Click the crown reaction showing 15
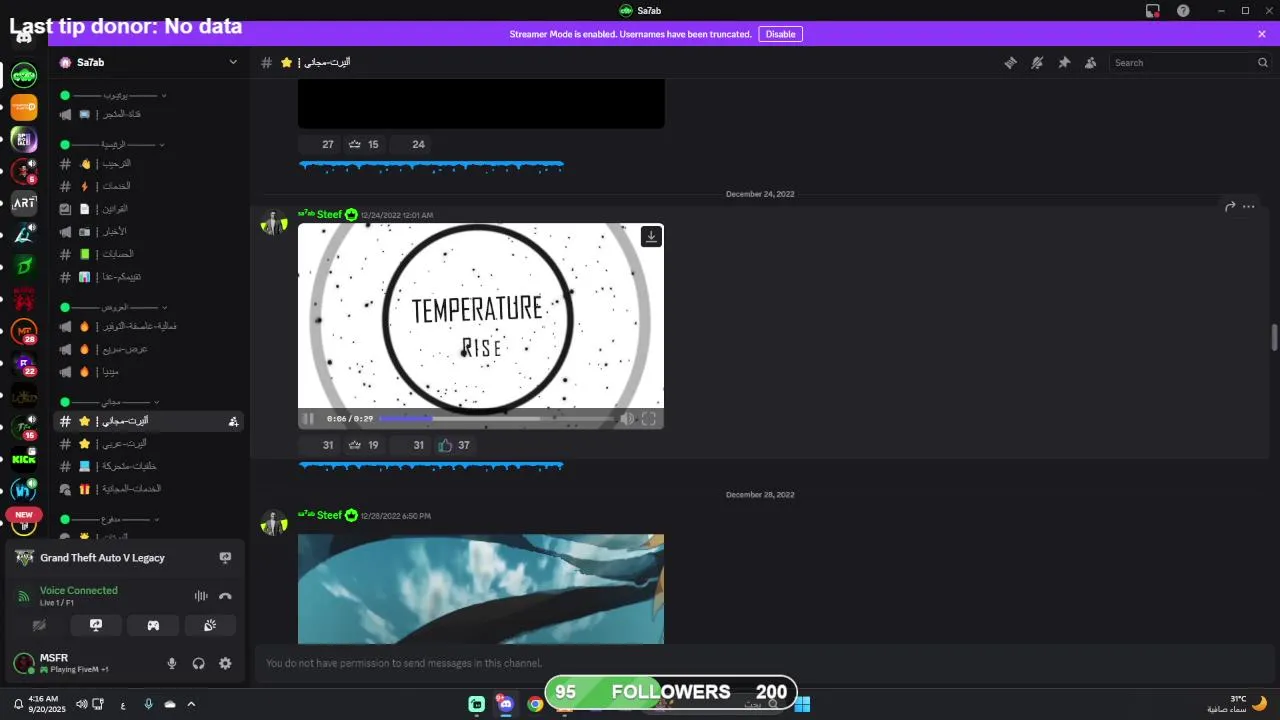Image resolution: width=1280 pixels, height=720 pixels. [363, 144]
